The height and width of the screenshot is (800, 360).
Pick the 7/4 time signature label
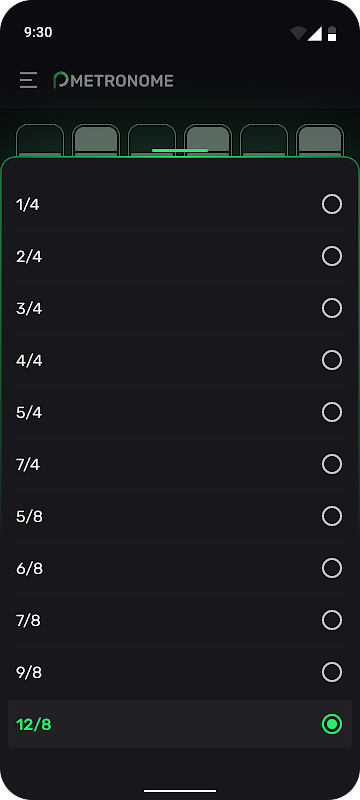(x=28, y=464)
